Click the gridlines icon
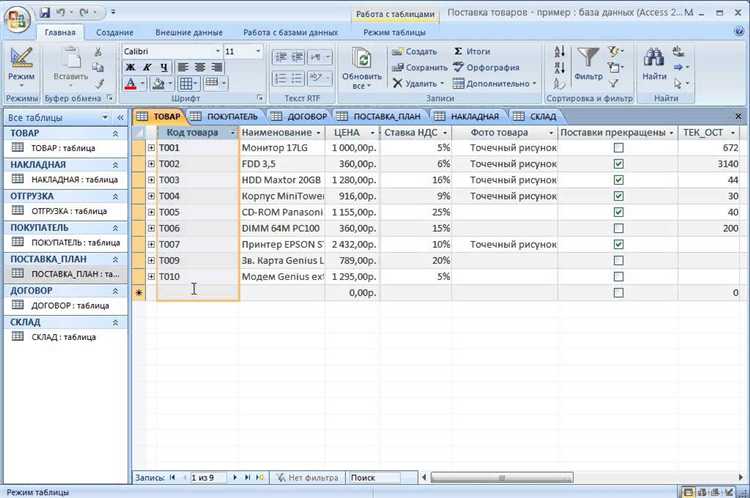750x498 pixels. pyautogui.click(x=186, y=84)
